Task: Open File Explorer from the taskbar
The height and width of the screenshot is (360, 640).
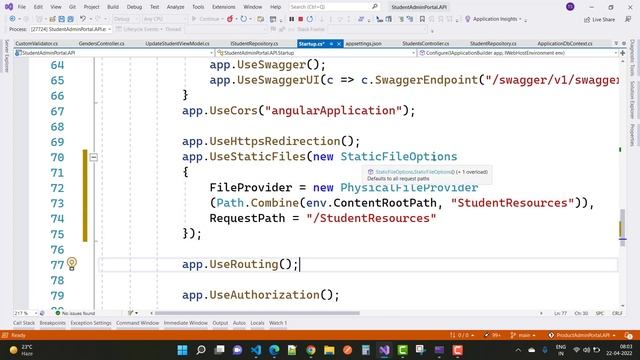Action: [x=329, y=350]
